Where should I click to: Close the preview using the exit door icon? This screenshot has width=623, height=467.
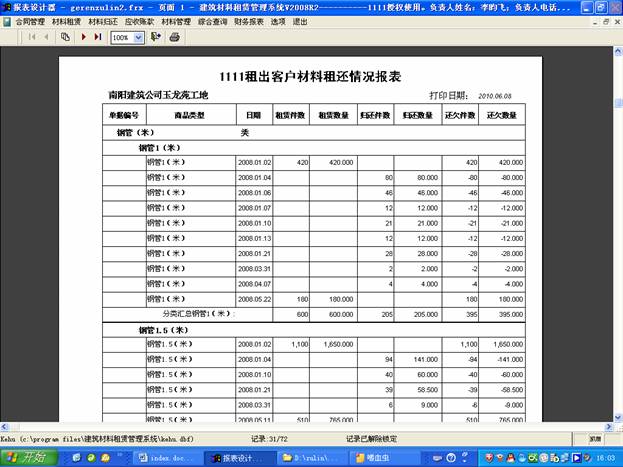pos(156,37)
